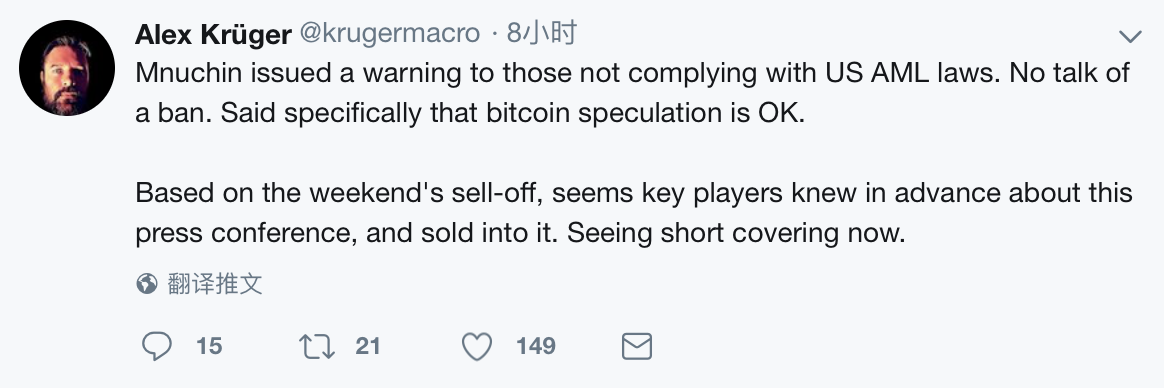Screen dimensions: 1164x388
Task: Click the like count 149
Action: [x=536, y=346]
